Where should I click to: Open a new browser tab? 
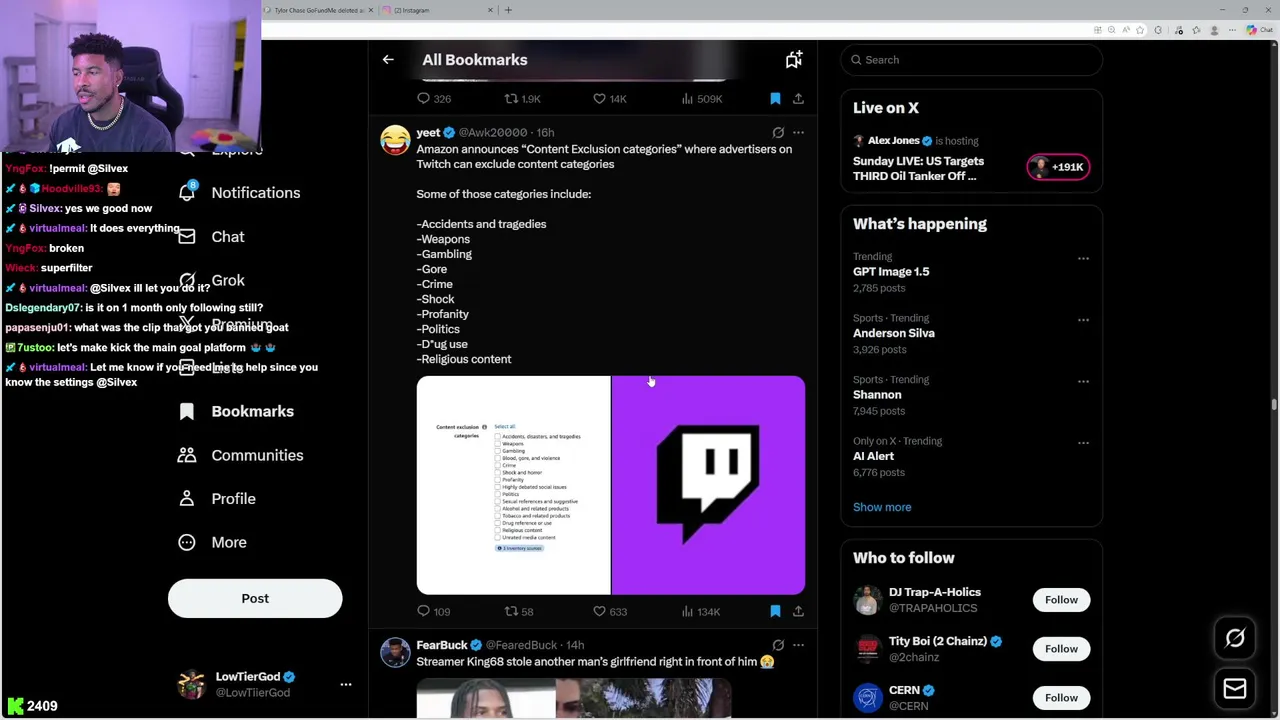click(x=508, y=10)
